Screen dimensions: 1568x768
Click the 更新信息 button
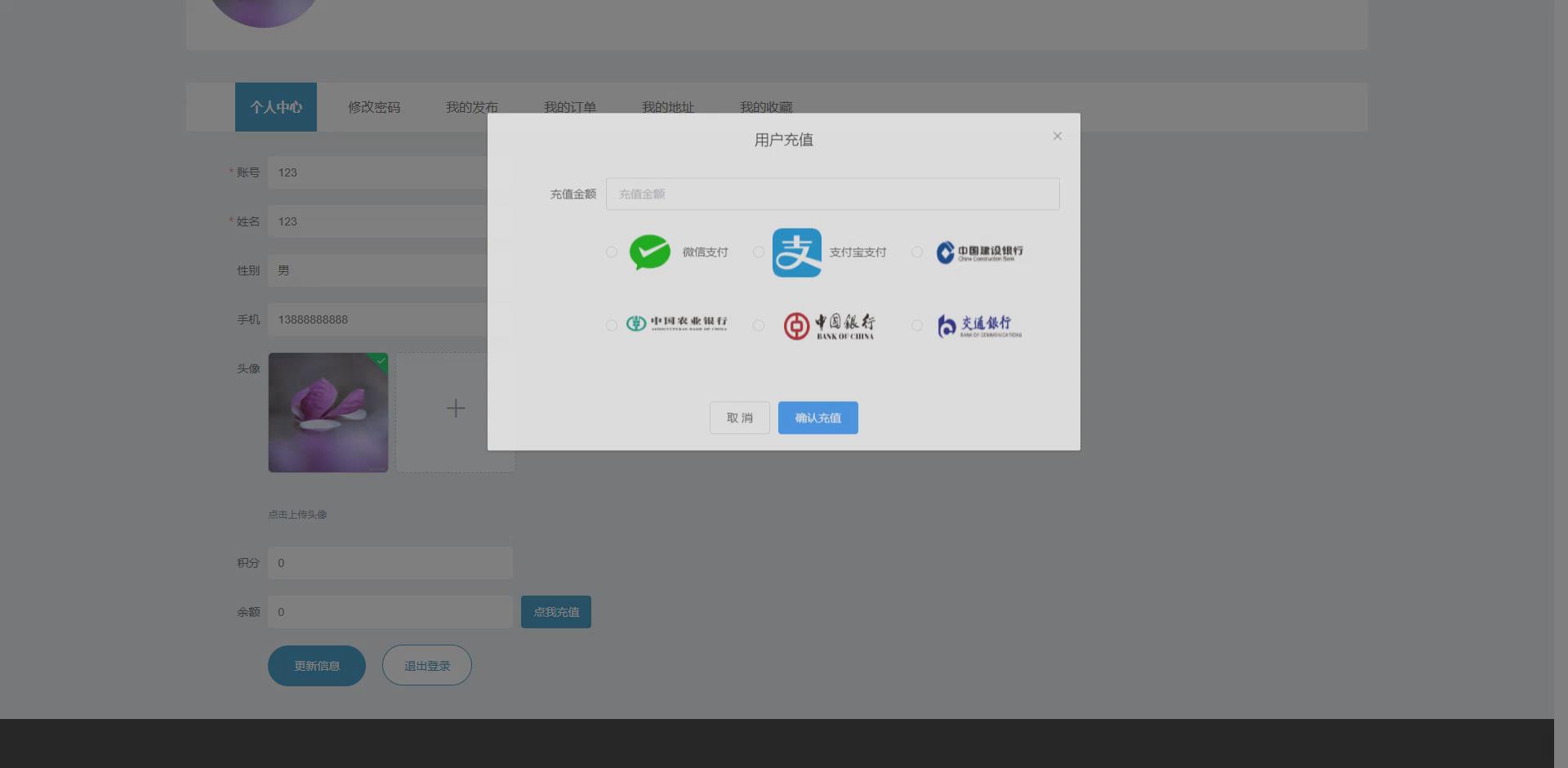click(x=317, y=666)
